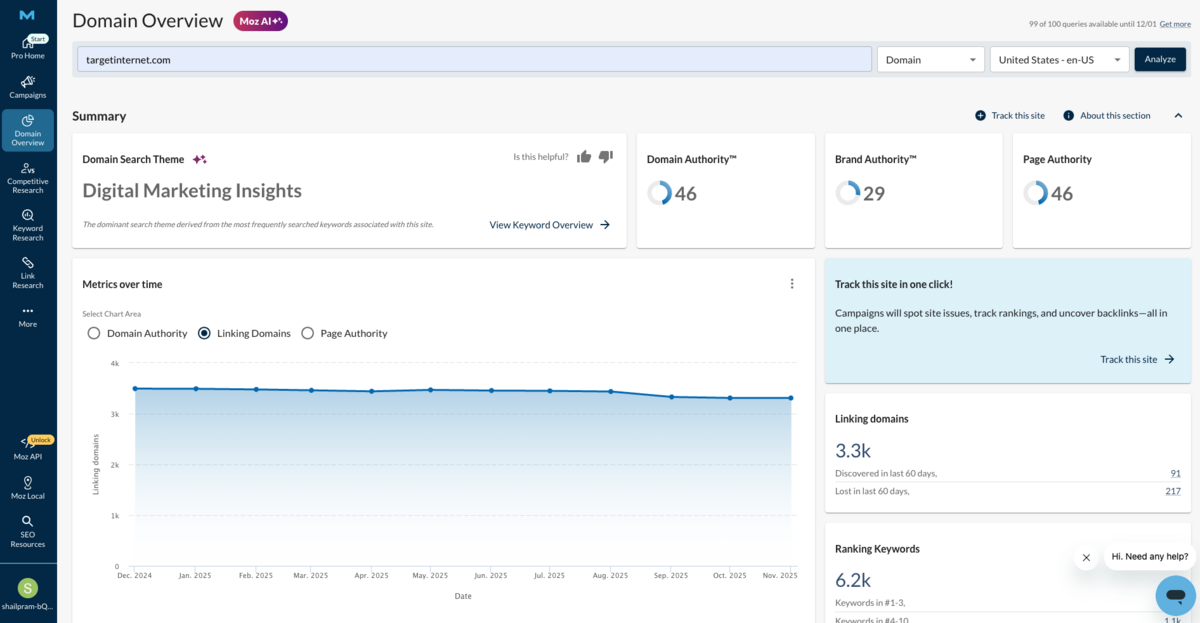The height and width of the screenshot is (623, 1200).
Task: Click the Moz AI badge
Action: 260,21
